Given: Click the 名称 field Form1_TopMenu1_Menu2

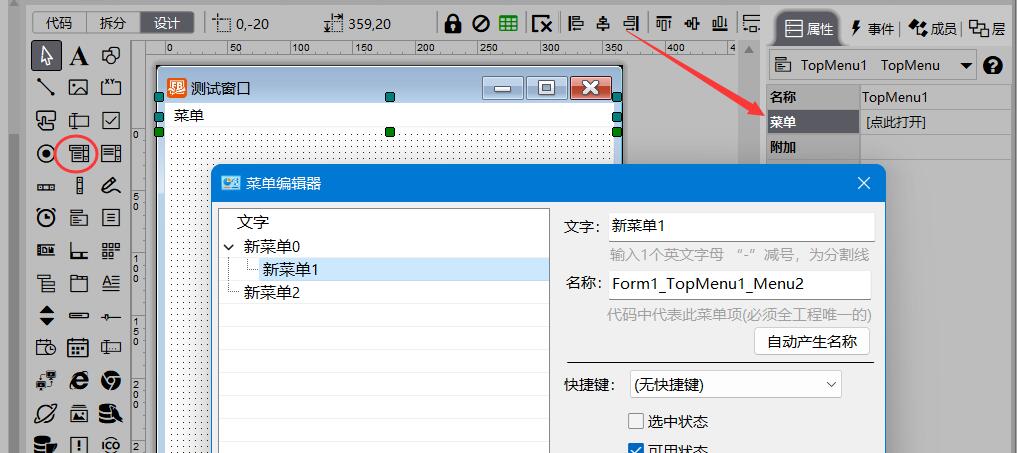Looking at the screenshot, I should (739, 284).
